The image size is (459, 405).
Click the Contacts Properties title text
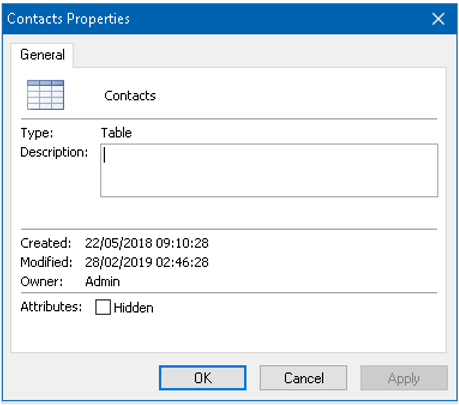pos(68,19)
